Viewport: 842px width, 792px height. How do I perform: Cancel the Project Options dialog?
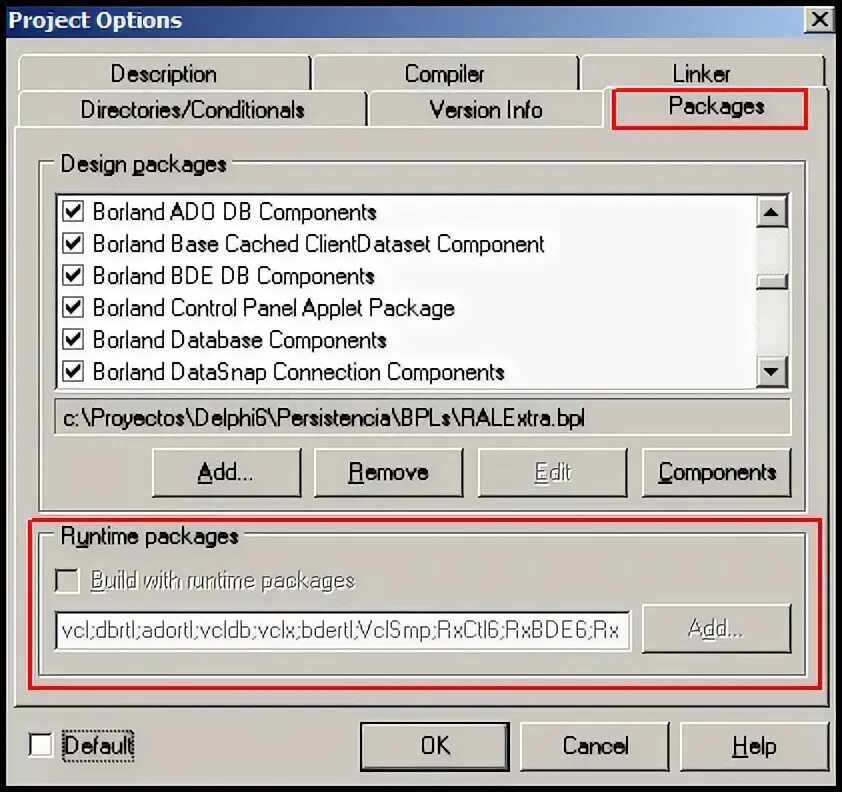(x=594, y=746)
